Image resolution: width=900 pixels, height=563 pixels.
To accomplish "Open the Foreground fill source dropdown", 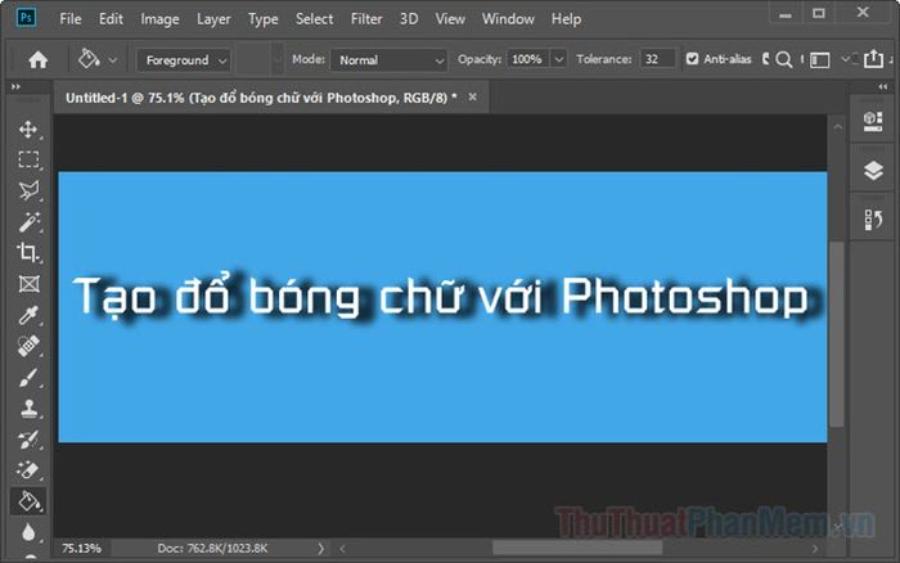I will [x=184, y=60].
